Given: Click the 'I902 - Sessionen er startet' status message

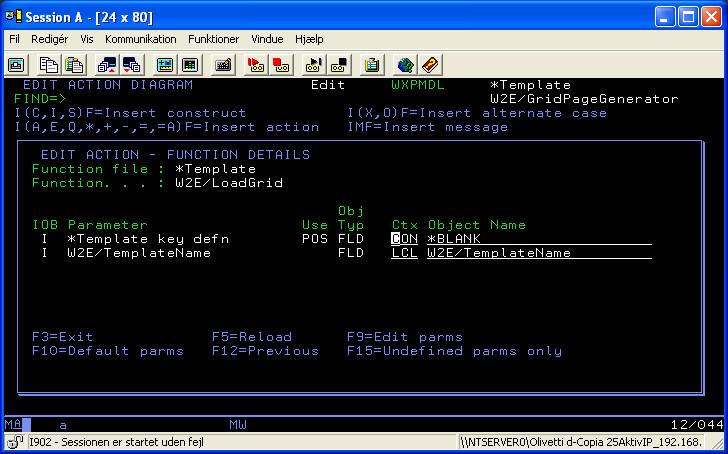Looking at the screenshot, I should point(116,442).
